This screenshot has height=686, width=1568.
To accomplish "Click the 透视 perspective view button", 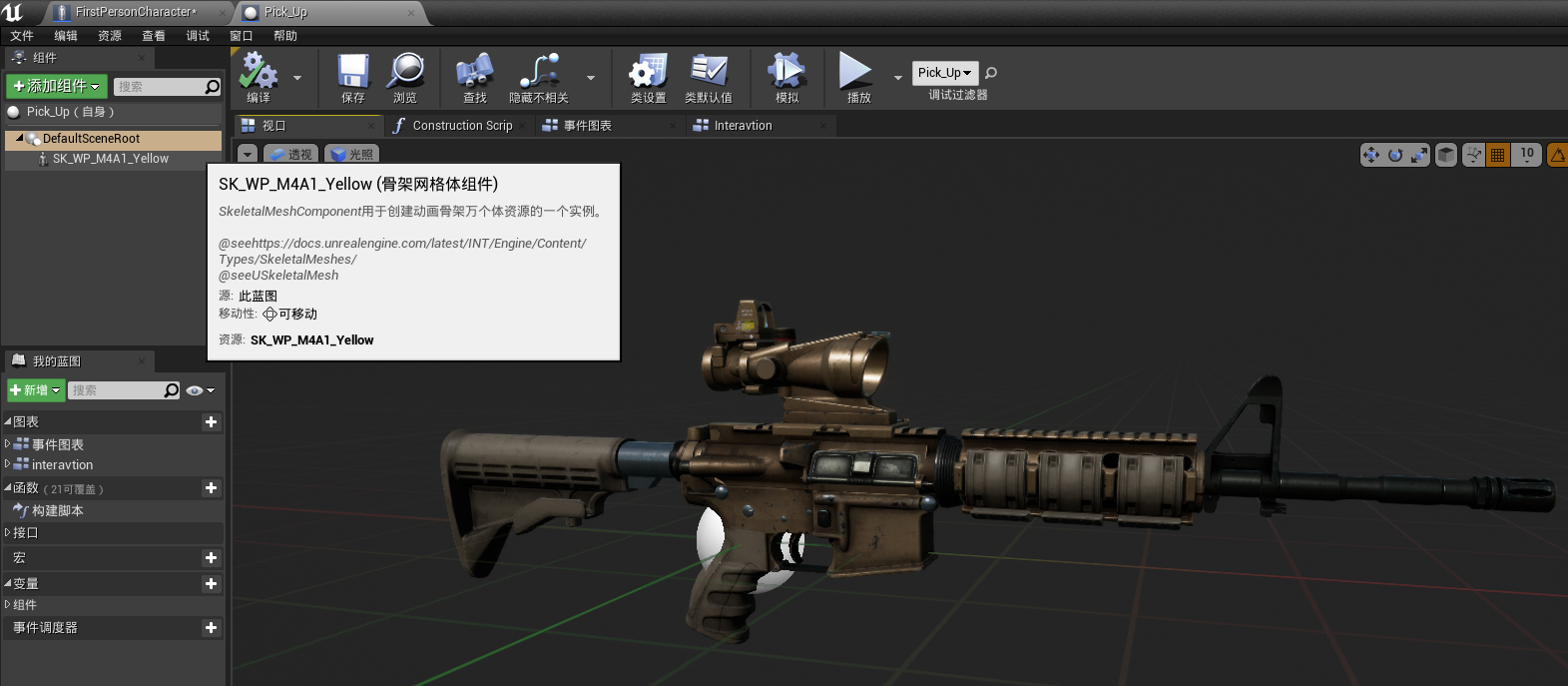I will pos(291,154).
